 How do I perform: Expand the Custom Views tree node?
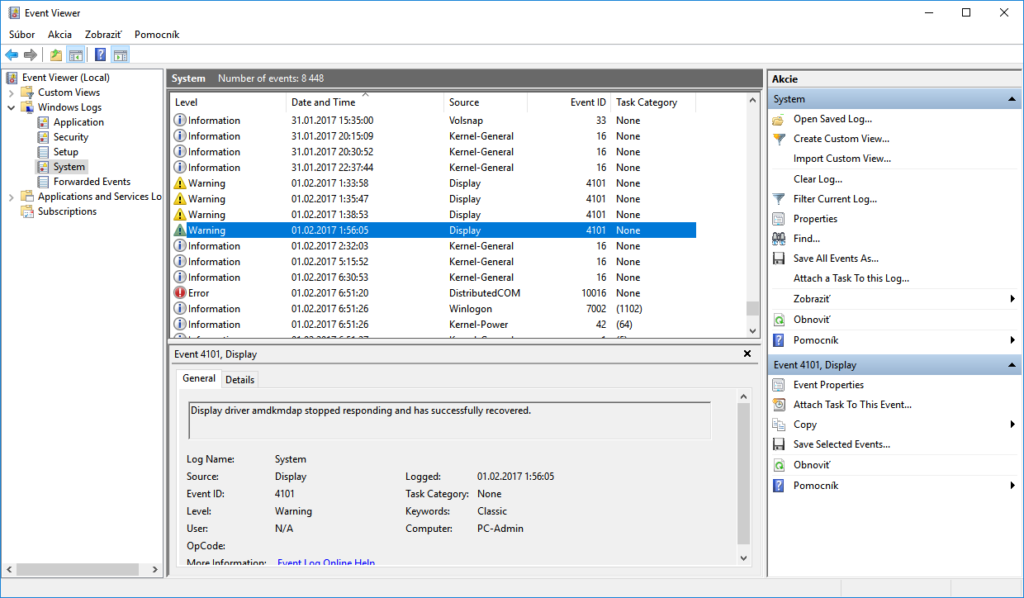click(11, 92)
